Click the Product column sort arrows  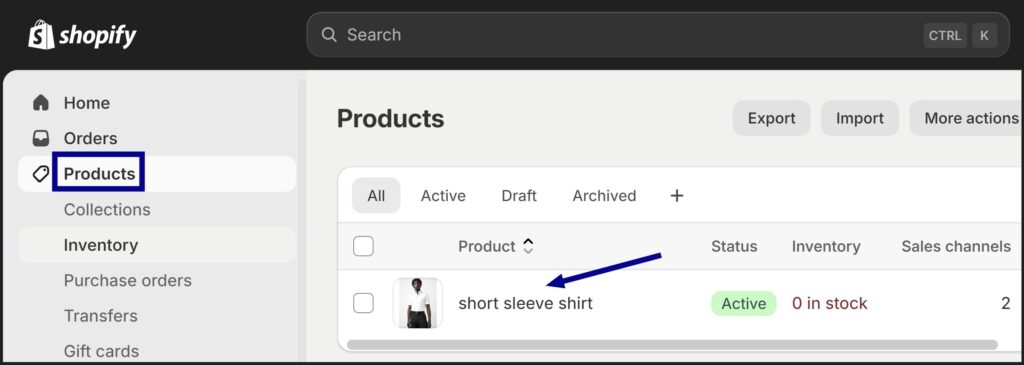pos(528,246)
